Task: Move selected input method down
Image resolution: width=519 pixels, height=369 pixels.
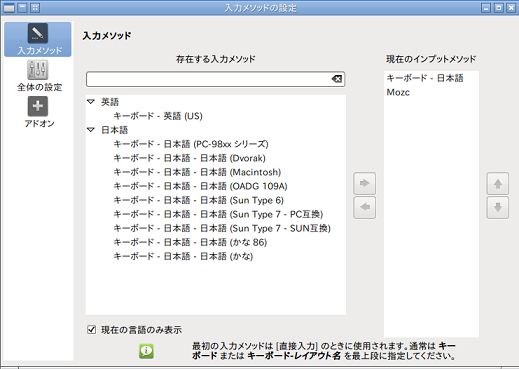Action: (497, 207)
